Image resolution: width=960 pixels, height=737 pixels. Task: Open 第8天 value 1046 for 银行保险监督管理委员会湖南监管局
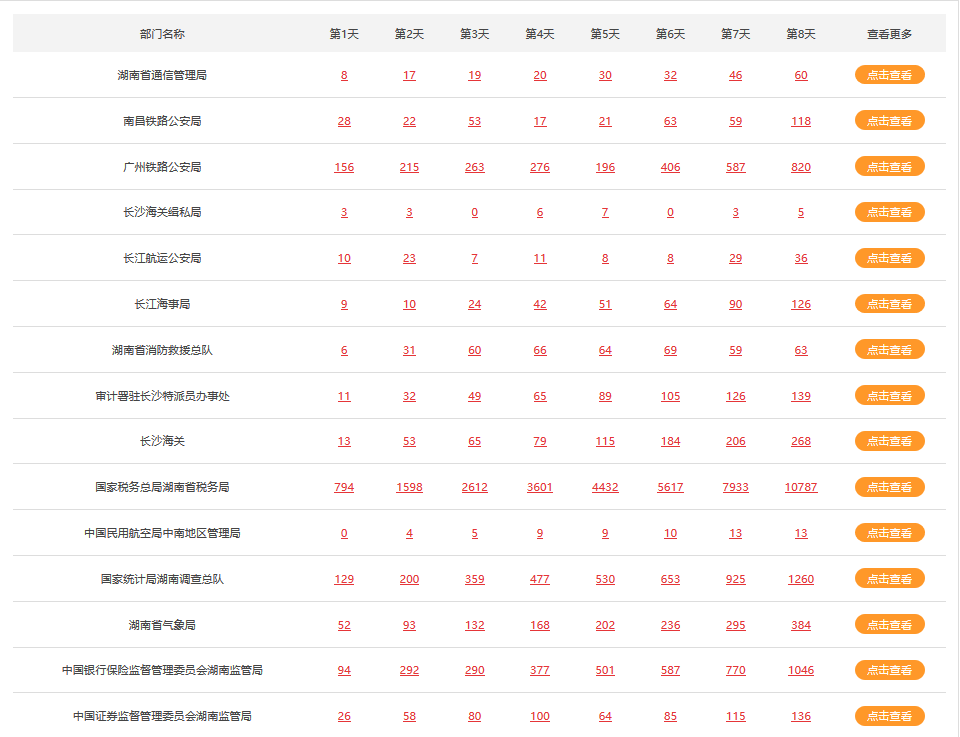click(x=801, y=670)
